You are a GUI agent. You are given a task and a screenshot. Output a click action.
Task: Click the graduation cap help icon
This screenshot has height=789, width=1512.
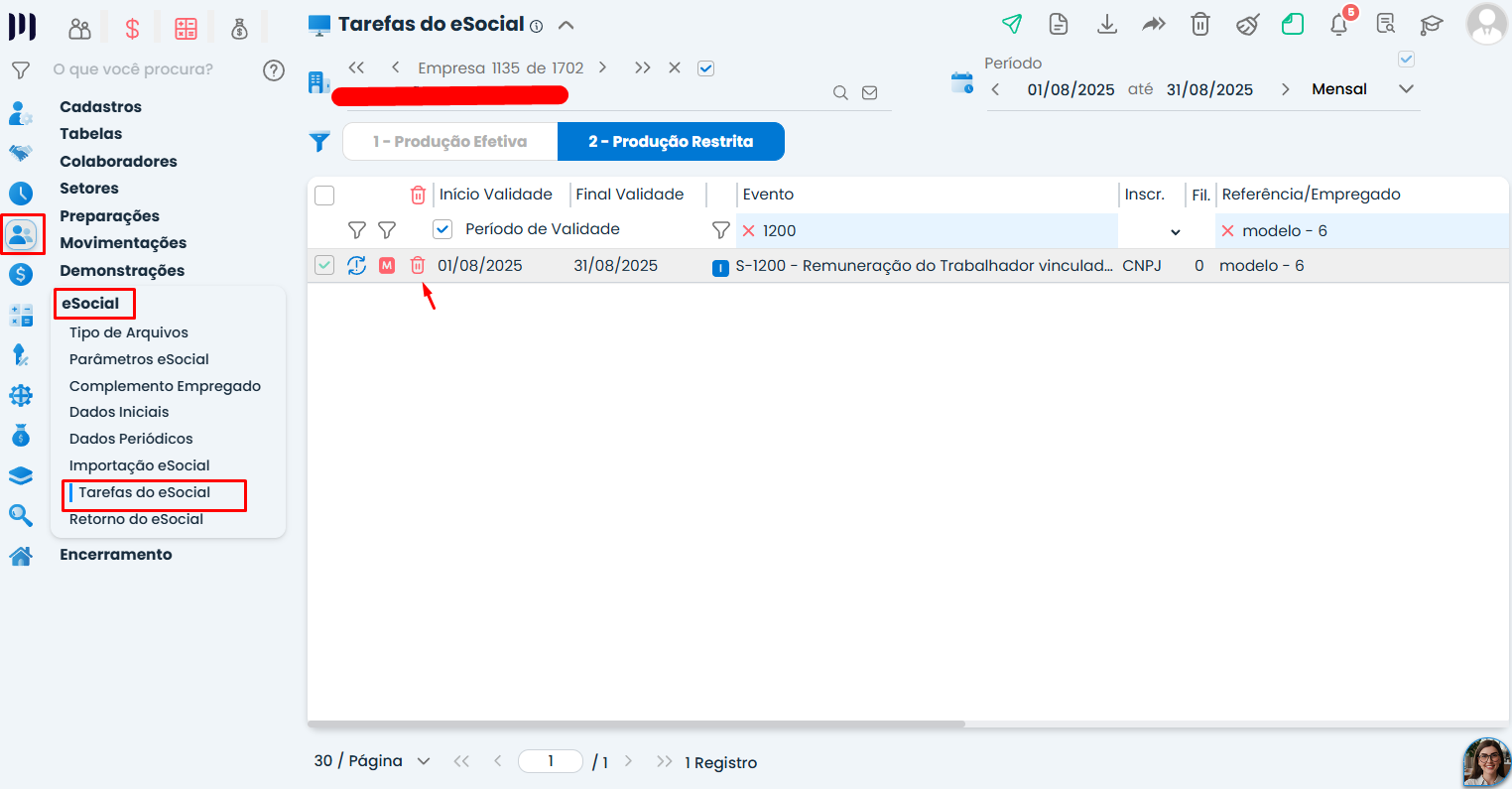[1431, 24]
